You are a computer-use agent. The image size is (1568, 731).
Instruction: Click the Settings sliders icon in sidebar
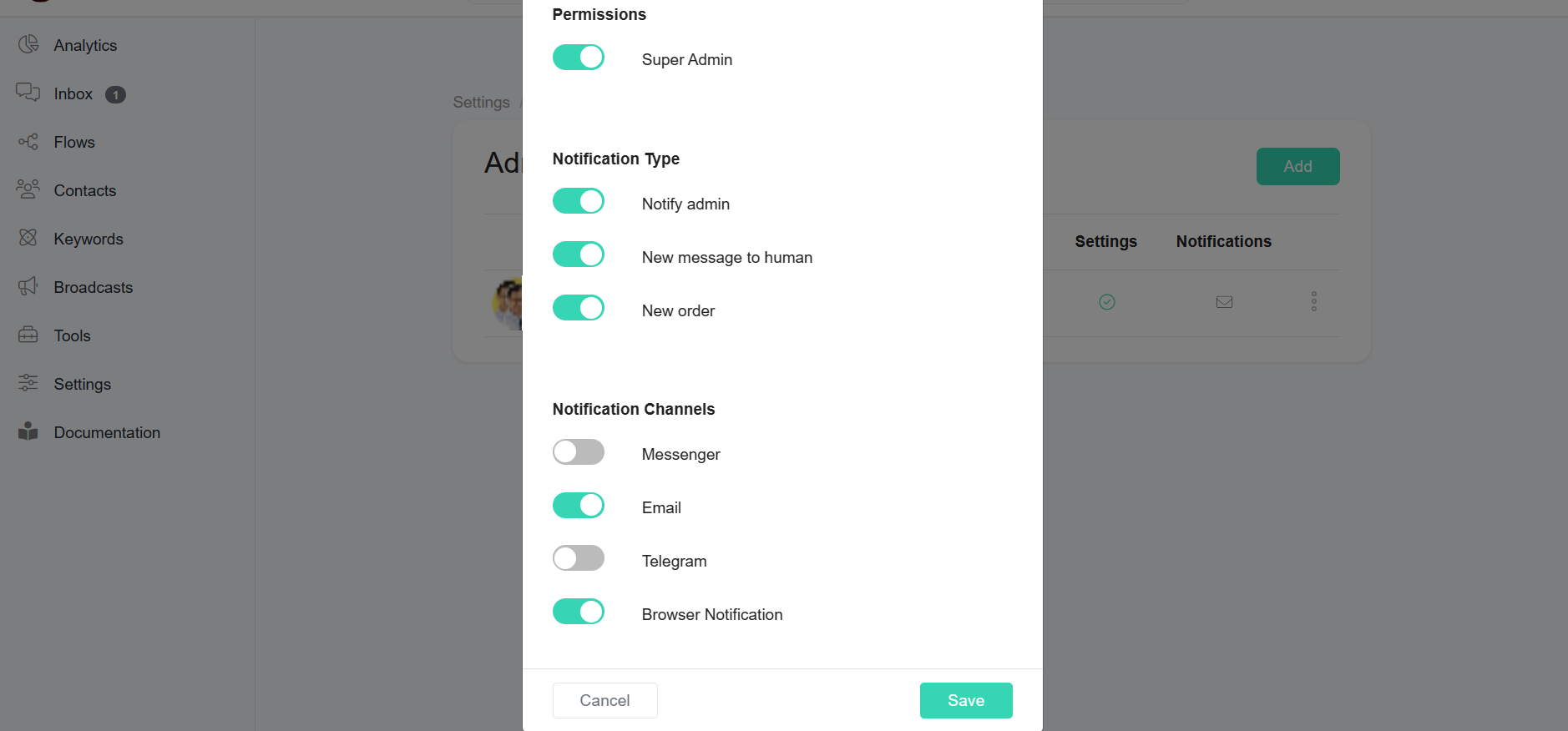tap(28, 383)
